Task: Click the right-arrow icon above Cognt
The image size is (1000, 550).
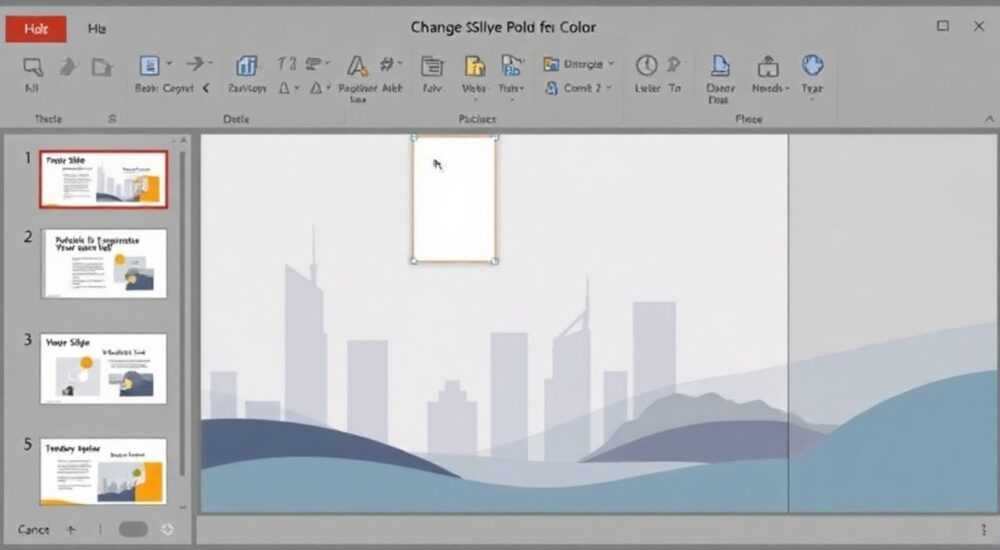Action: coord(196,63)
